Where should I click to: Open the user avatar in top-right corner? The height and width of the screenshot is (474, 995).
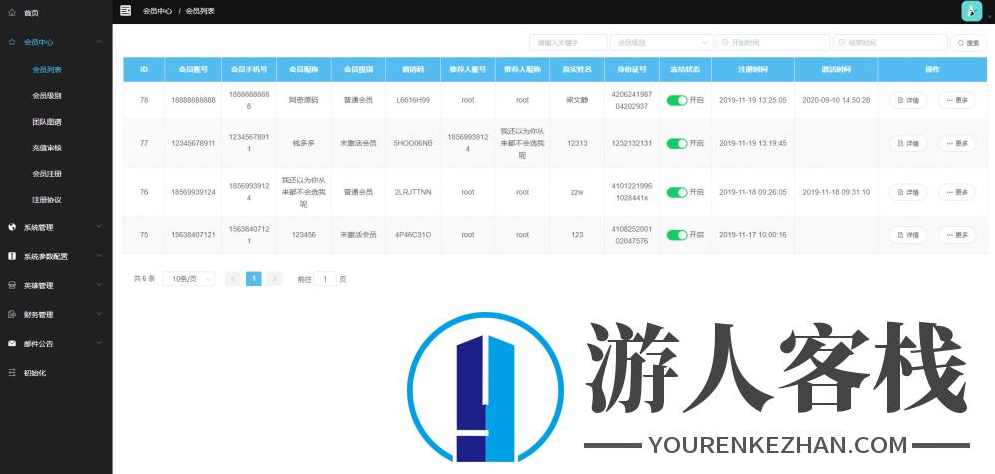[972, 11]
